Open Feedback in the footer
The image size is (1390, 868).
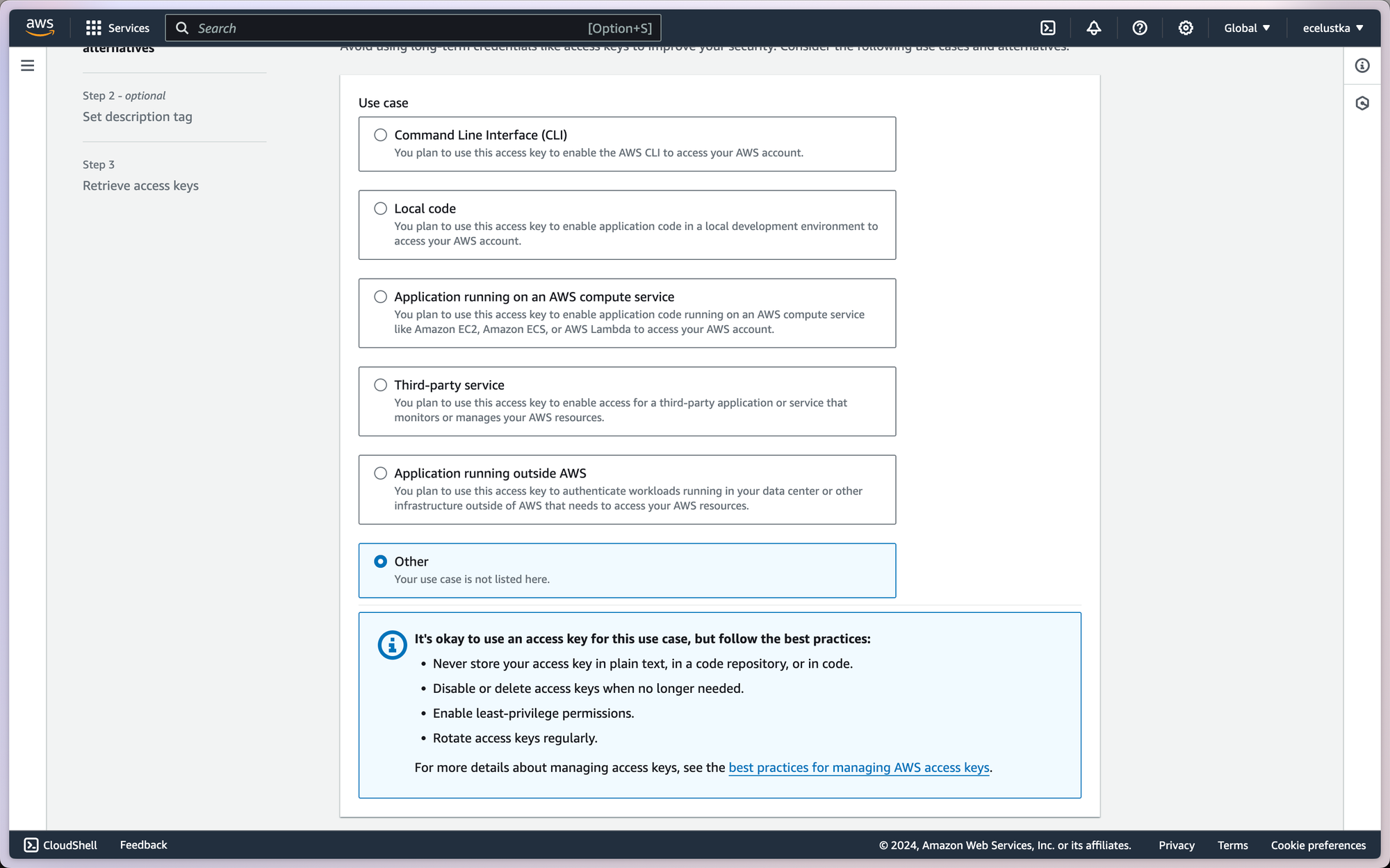pos(143,845)
